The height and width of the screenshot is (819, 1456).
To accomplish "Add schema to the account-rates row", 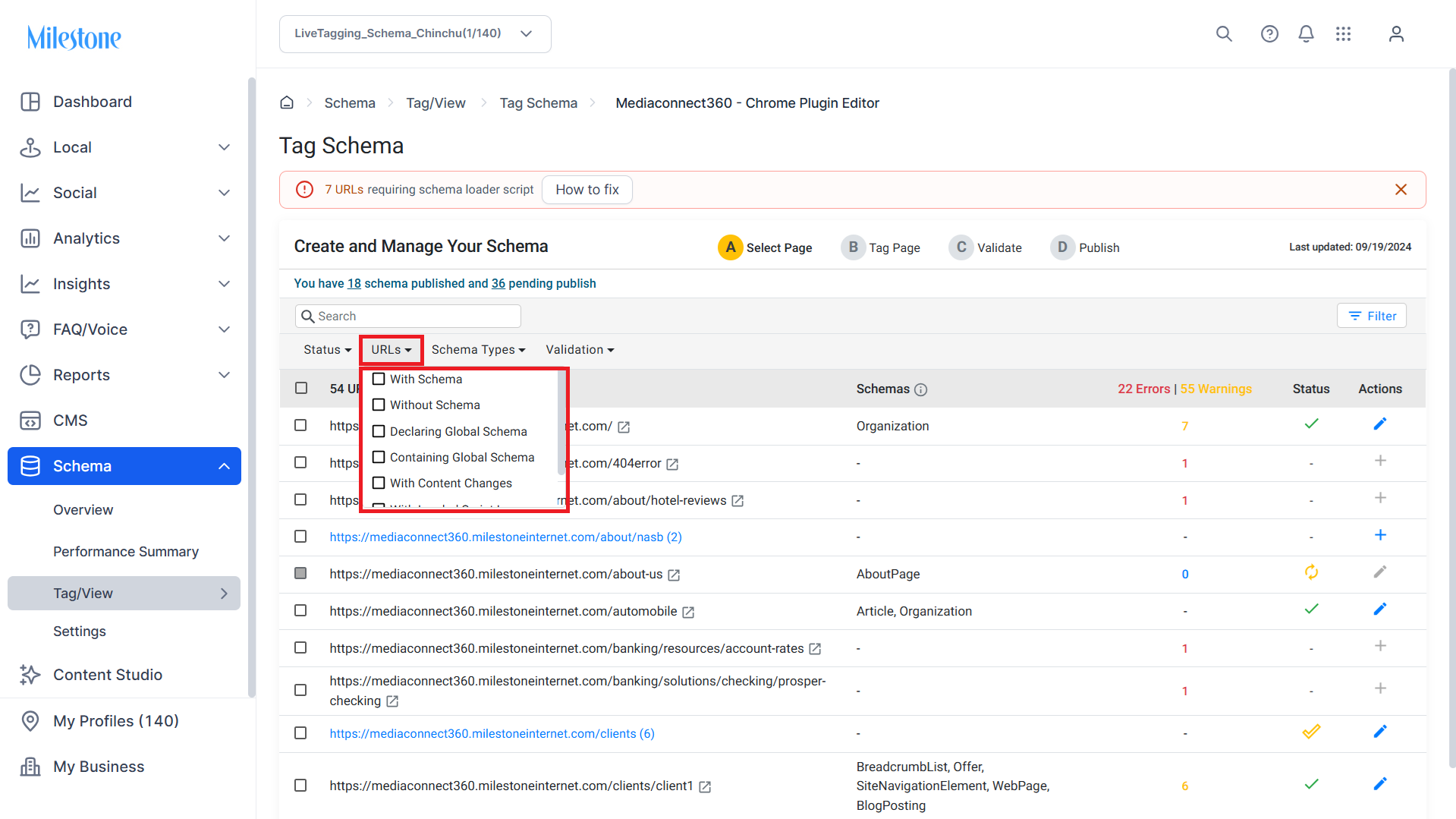I will [x=1380, y=646].
